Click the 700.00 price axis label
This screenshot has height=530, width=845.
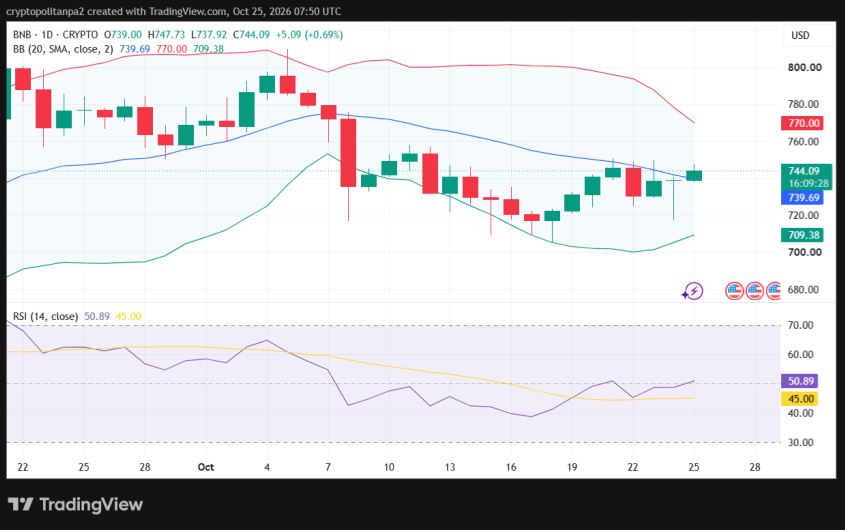[x=805, y=252]
